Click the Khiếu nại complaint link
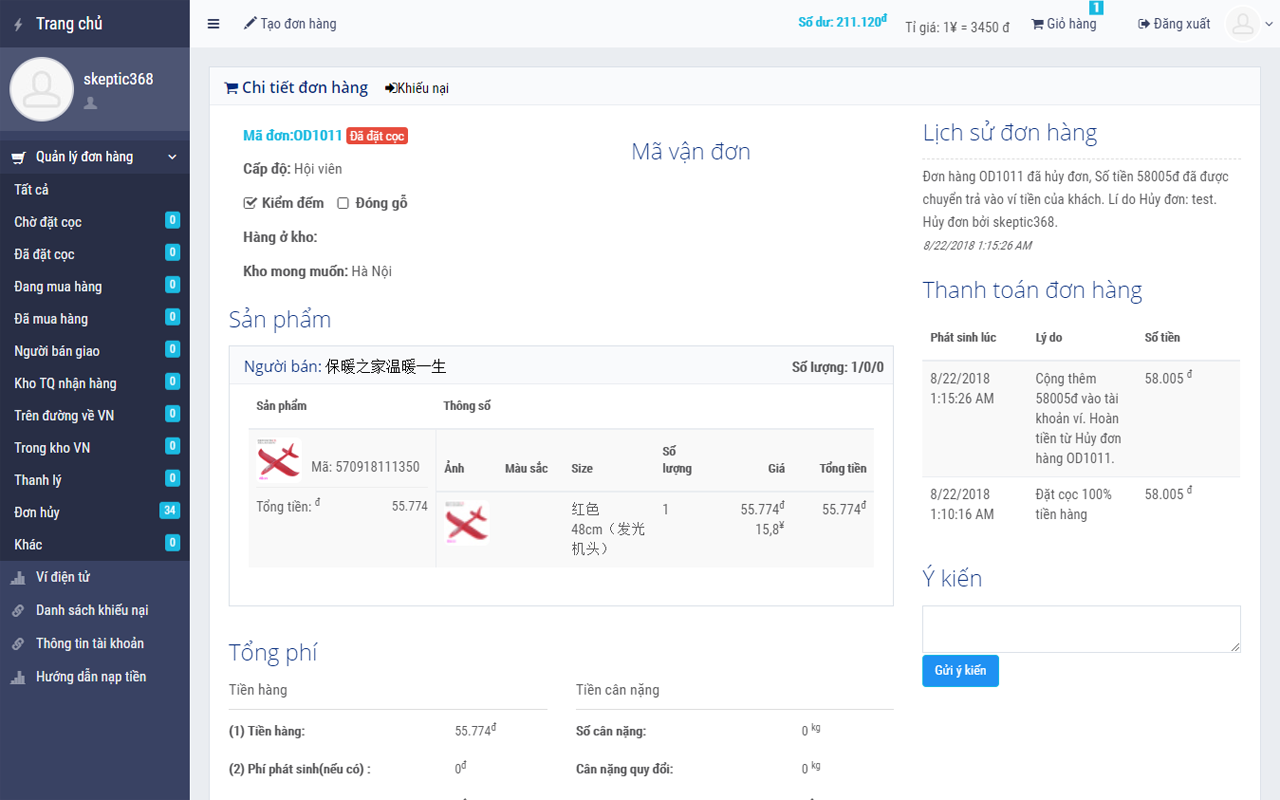Image resolution: width=1280 pixels, height=800 pixels. tap(417, 88)
